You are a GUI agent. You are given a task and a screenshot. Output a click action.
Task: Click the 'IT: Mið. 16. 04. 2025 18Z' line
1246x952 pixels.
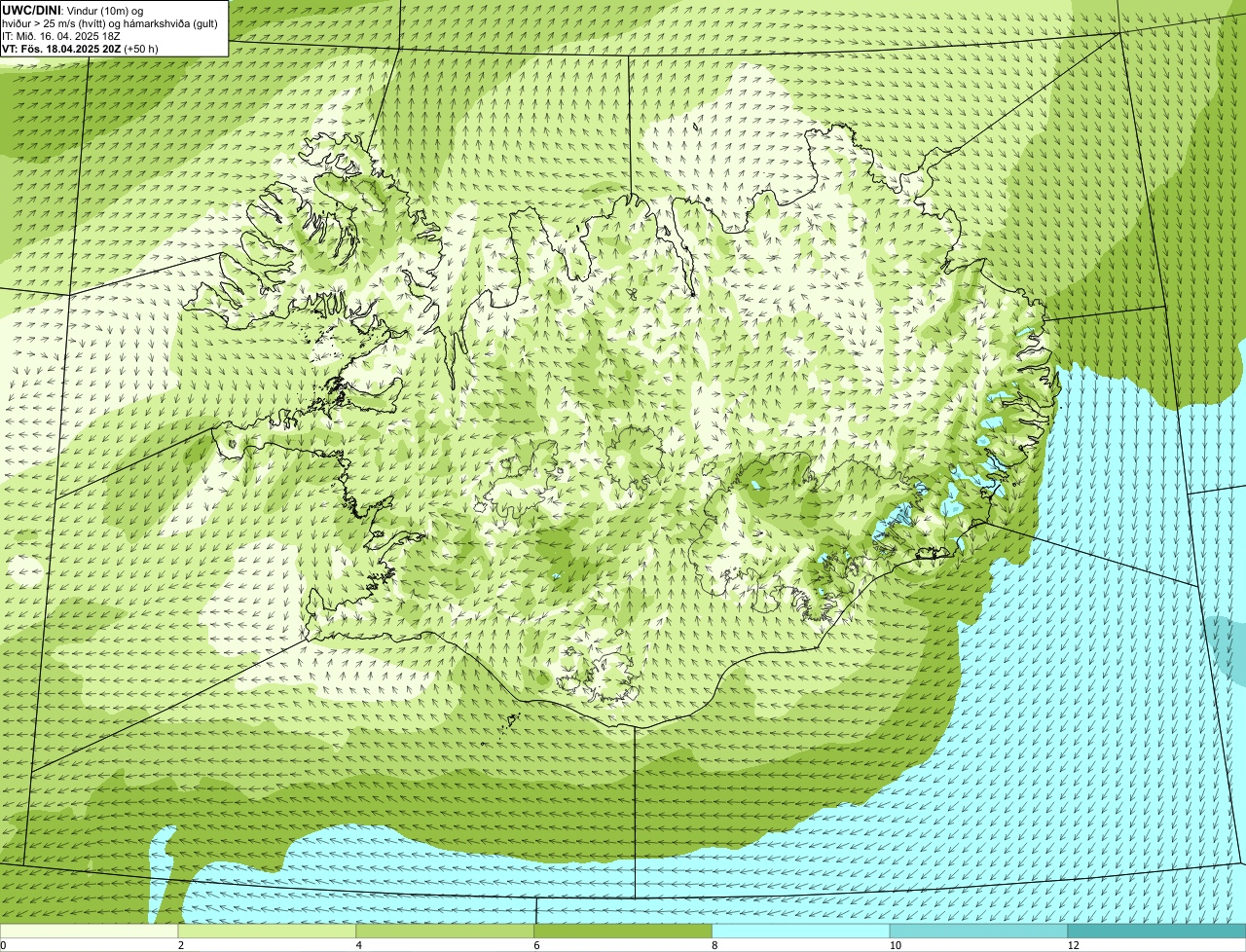(x=61, y=35)
